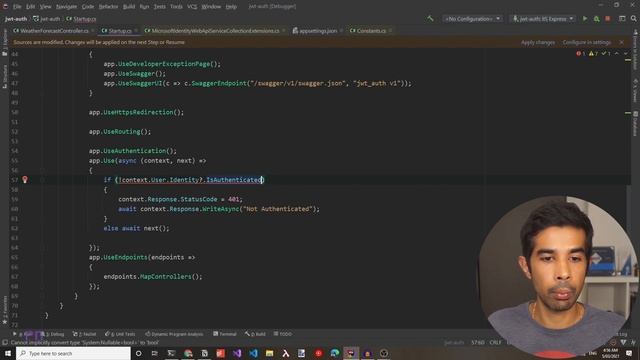Open the Build tool window
The height and width of the screenshot is (360, 640).
click(255, 334)
